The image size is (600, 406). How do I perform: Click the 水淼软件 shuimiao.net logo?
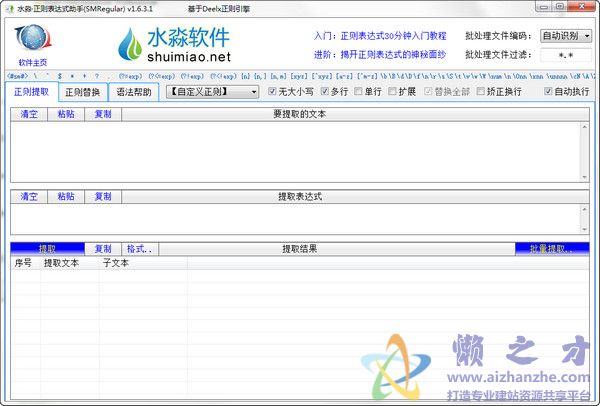174,44
